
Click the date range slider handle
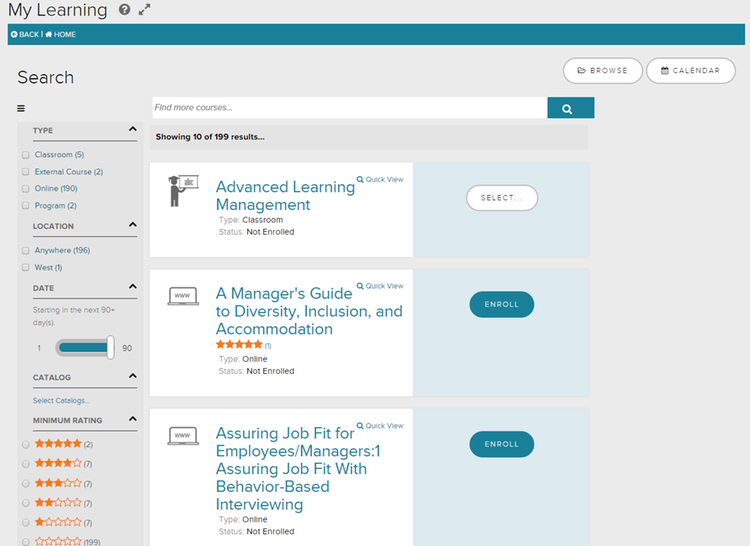[x=111, y=347]
